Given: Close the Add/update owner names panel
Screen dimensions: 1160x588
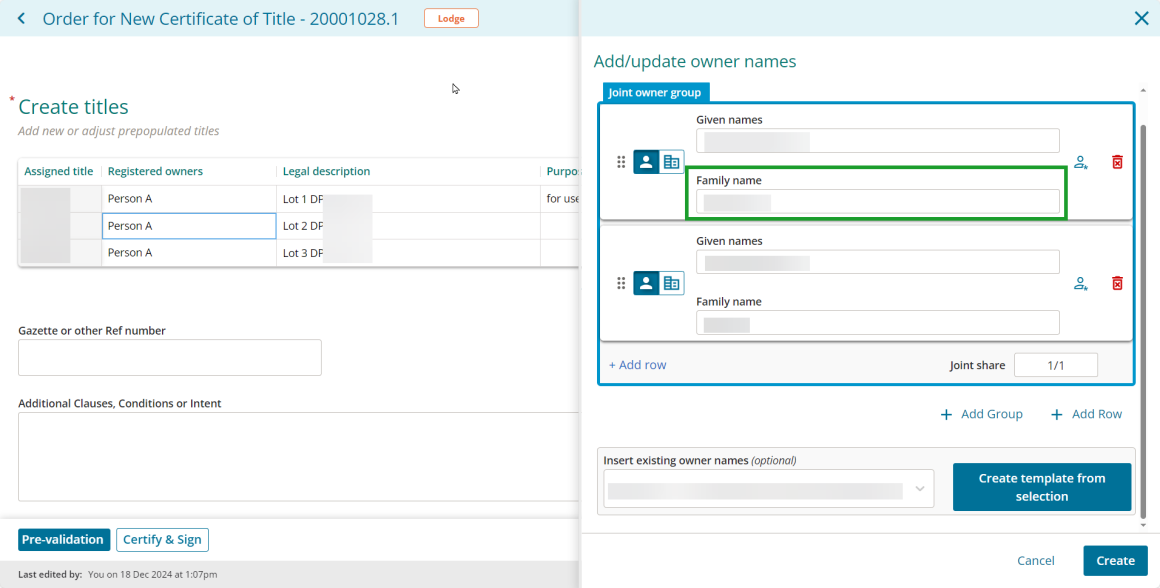Looking at the screenshot, I should pyautogui.click(x=1142, y=18).
